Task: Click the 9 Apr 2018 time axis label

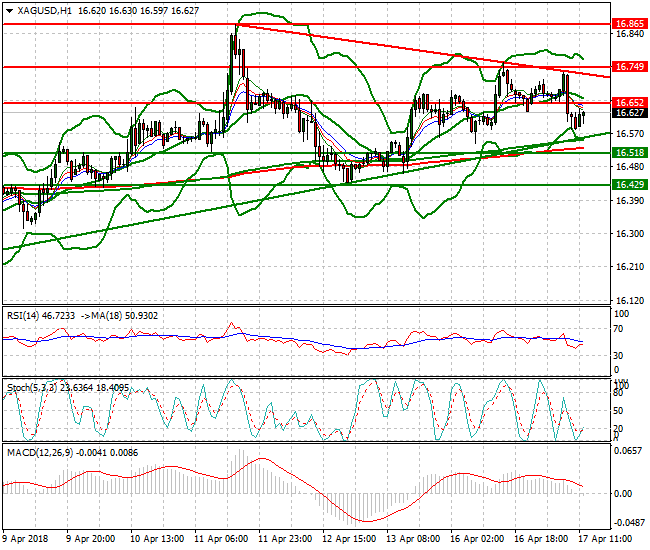Action: coord(26,539)
